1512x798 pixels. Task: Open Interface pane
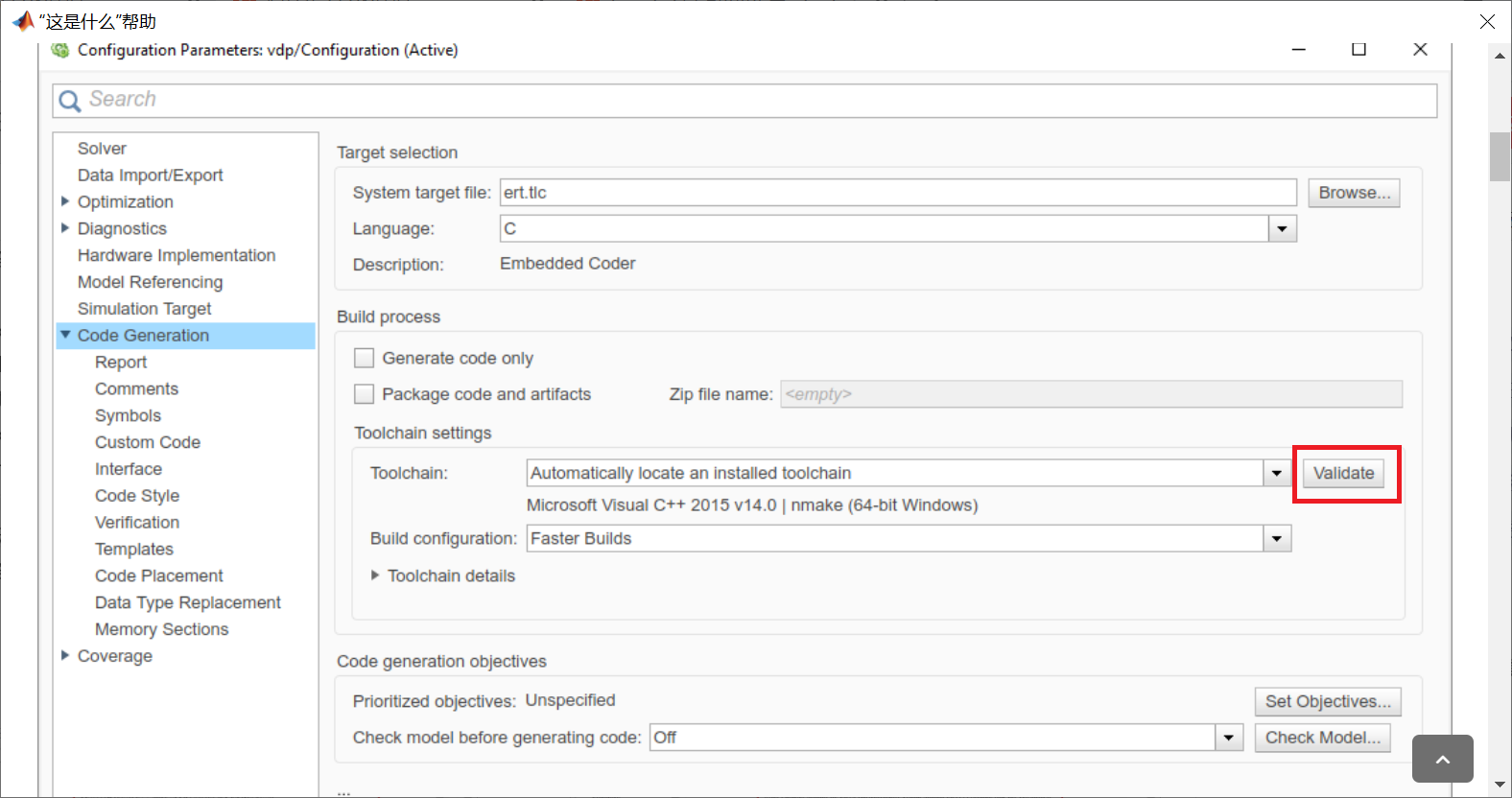[129, 469]
